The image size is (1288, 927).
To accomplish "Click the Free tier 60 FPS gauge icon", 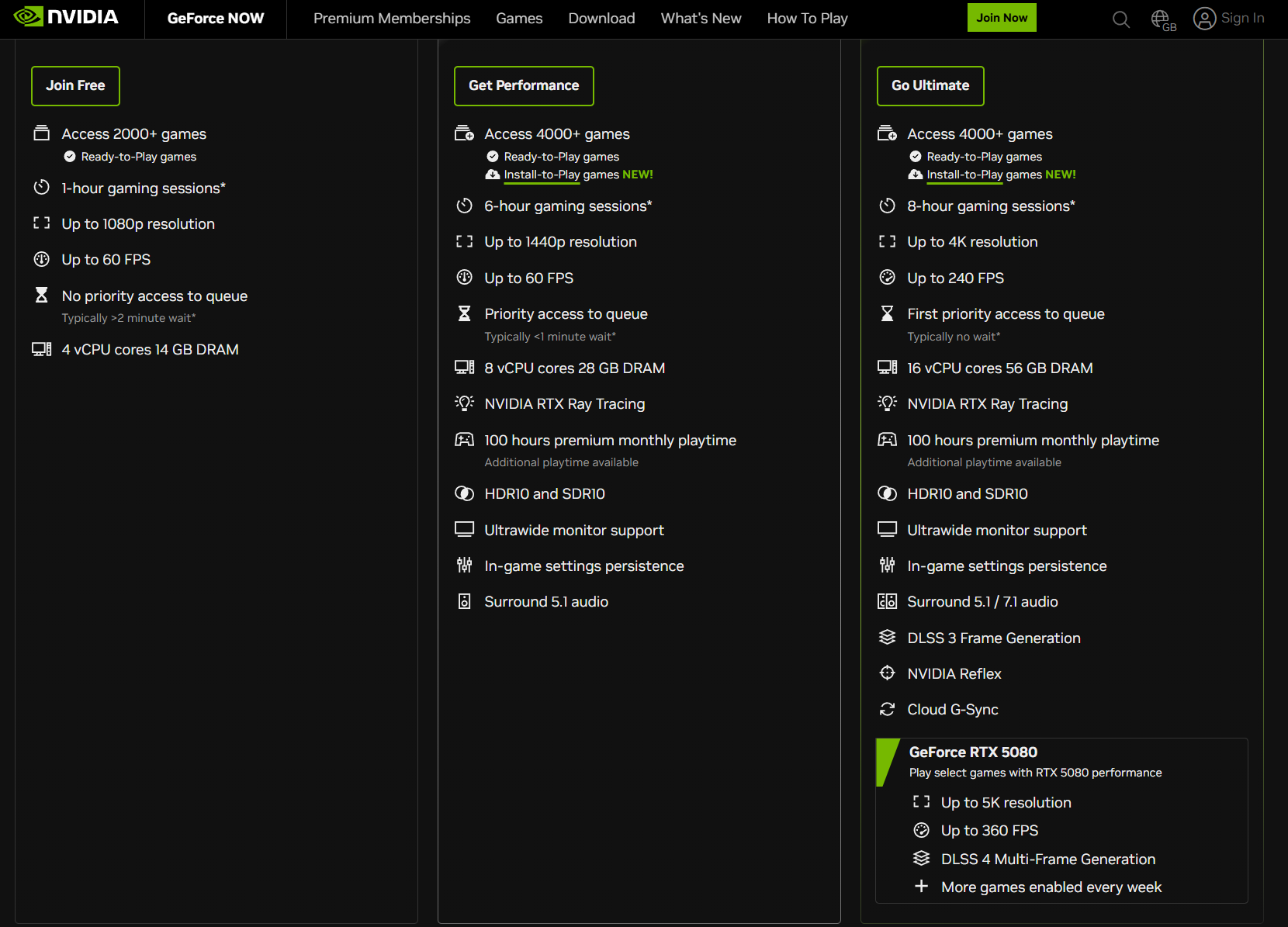I will click(x=42, y=259).
